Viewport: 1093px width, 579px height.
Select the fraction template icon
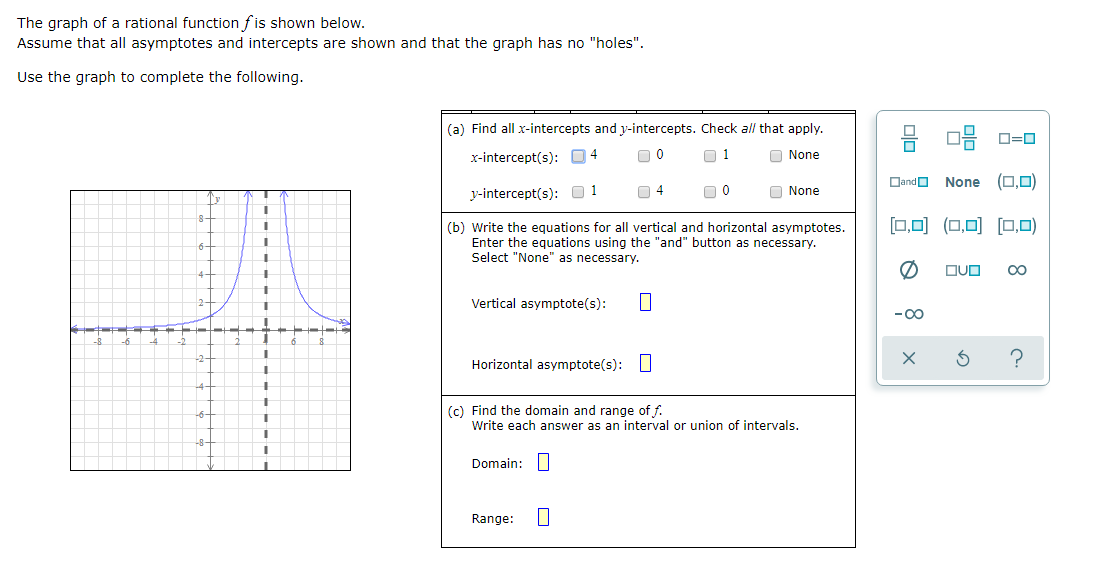(908, 137)
